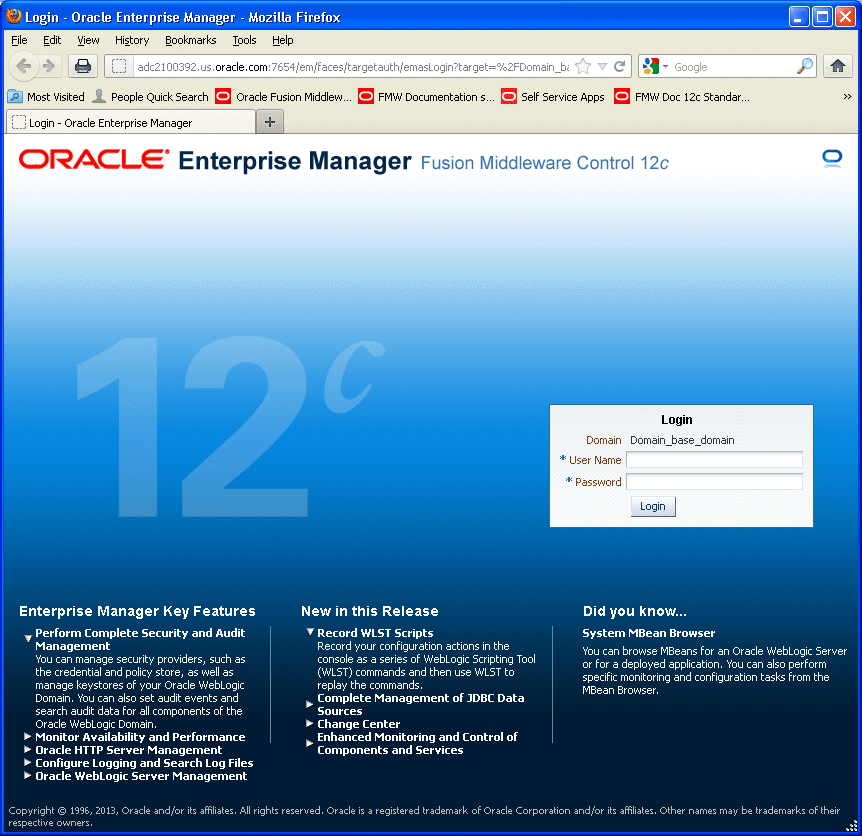Expand Monitor Availability and Performance

pos(27,735)
